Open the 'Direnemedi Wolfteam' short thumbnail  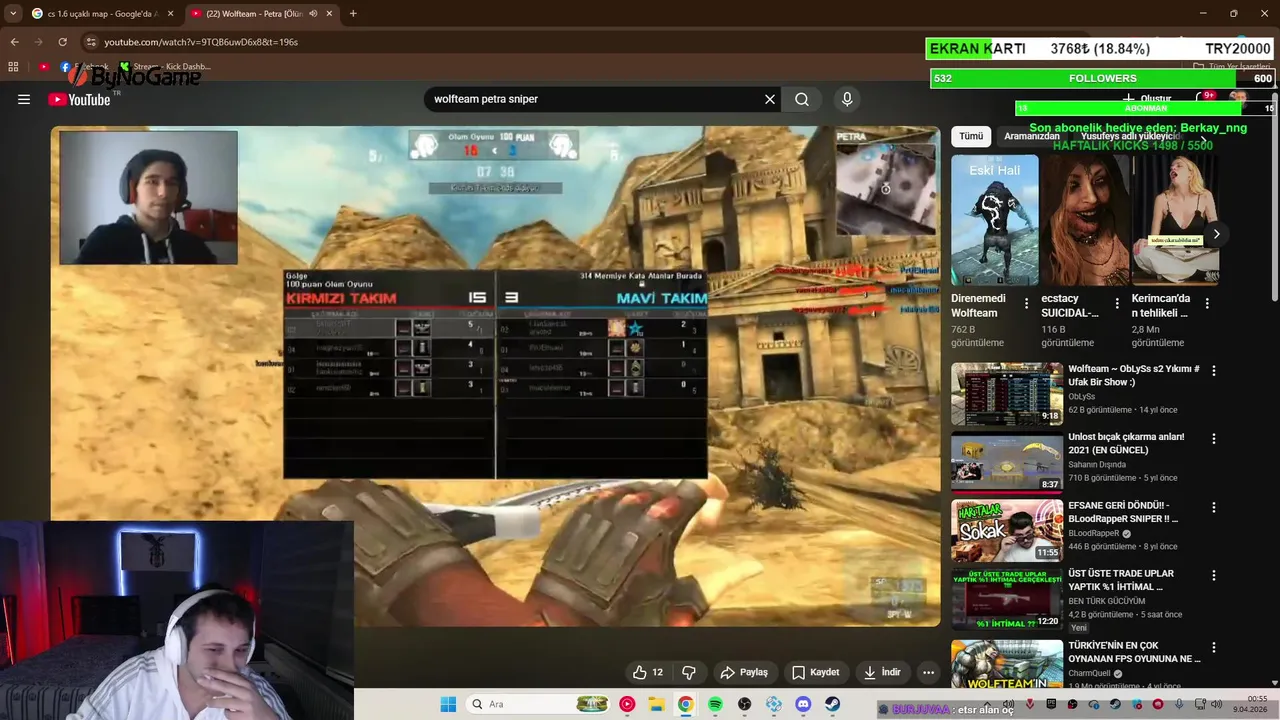(x=995, y=220)
